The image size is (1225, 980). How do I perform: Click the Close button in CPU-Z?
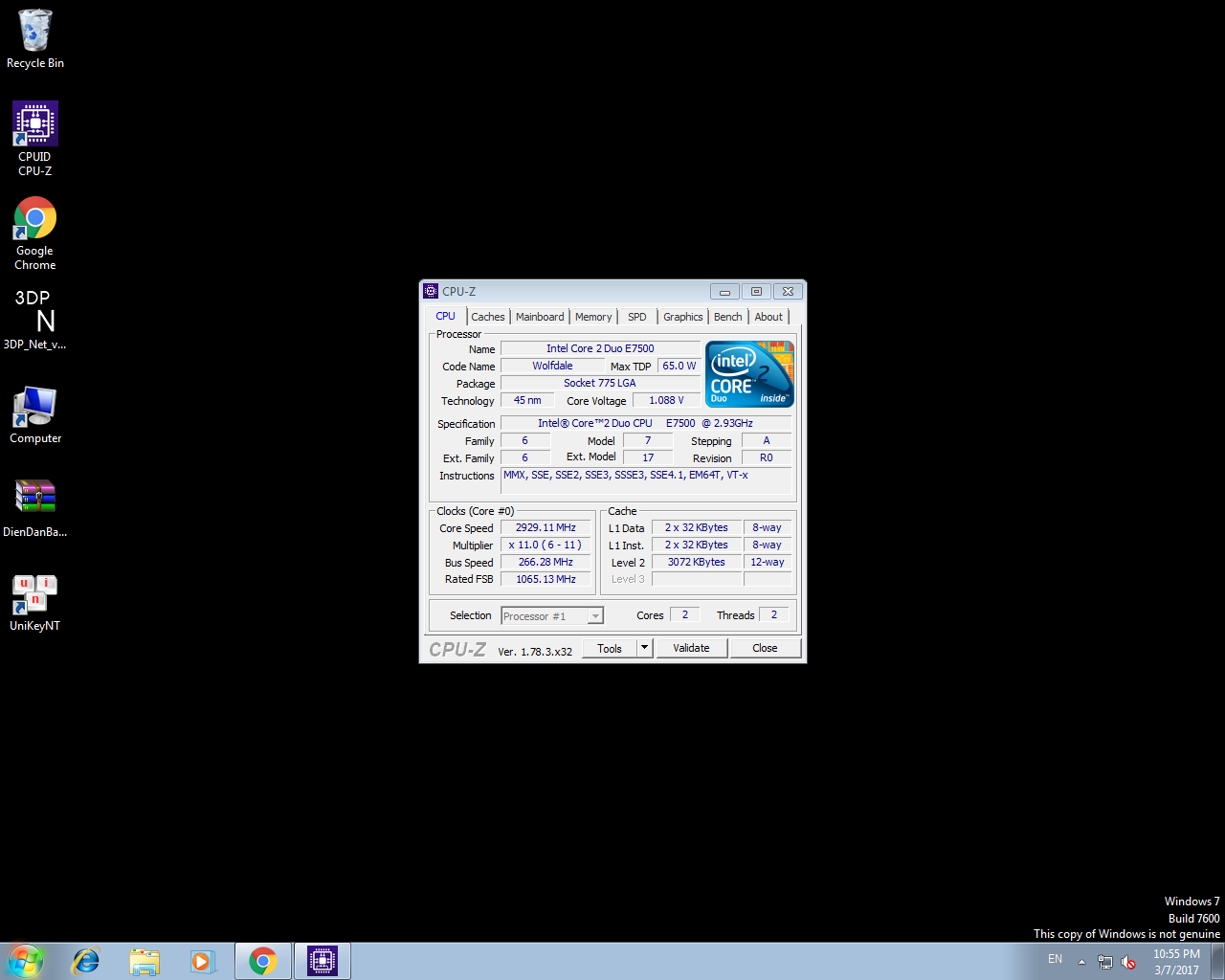(765, 648)
